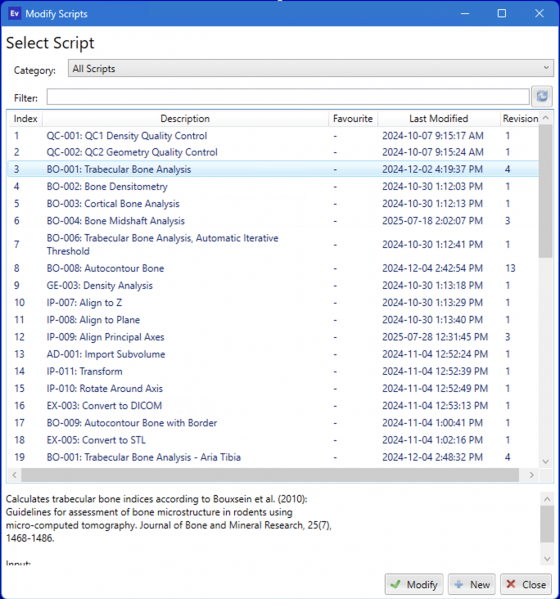Click the Revision column header
The image size is (560, 599).
[x=520, y=119]
